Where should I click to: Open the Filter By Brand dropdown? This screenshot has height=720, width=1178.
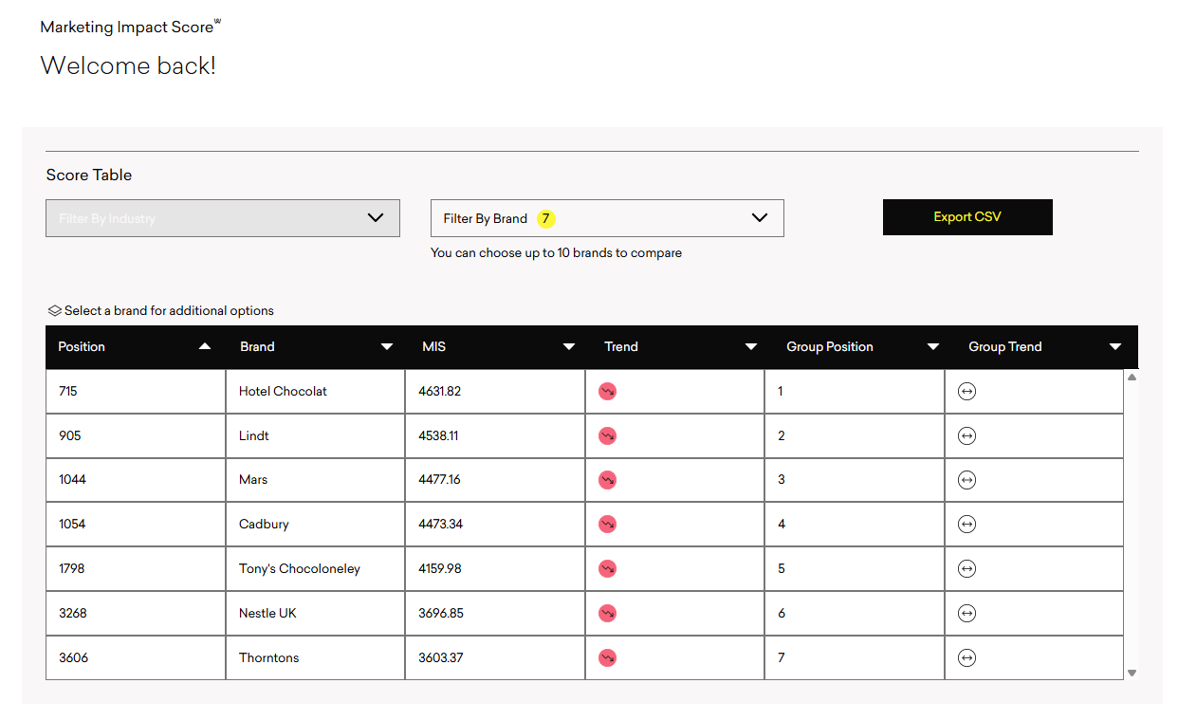point(607,218)
